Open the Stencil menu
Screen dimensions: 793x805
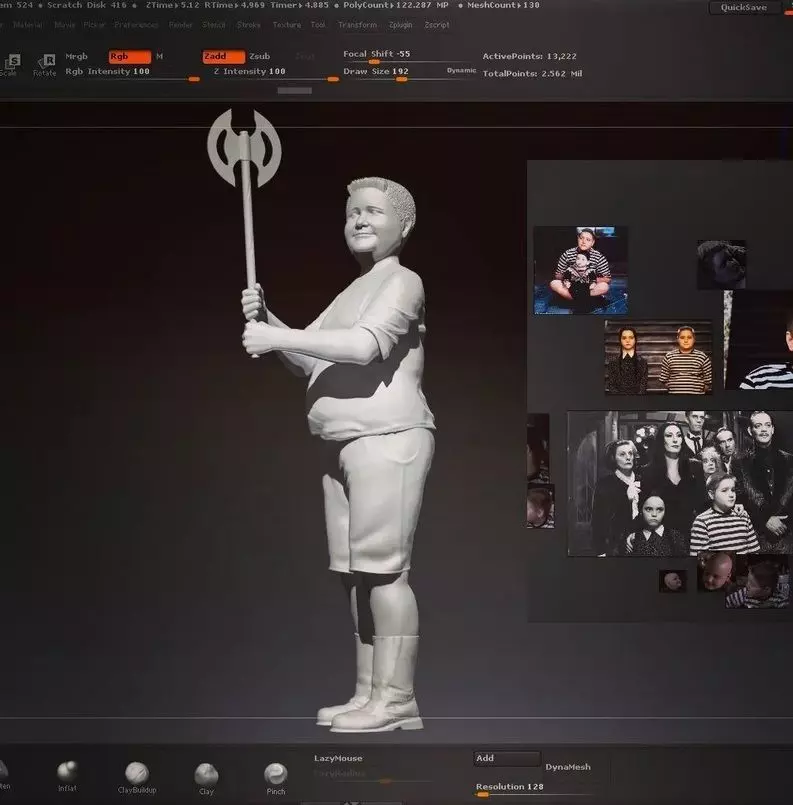click(x=214, y=25)
